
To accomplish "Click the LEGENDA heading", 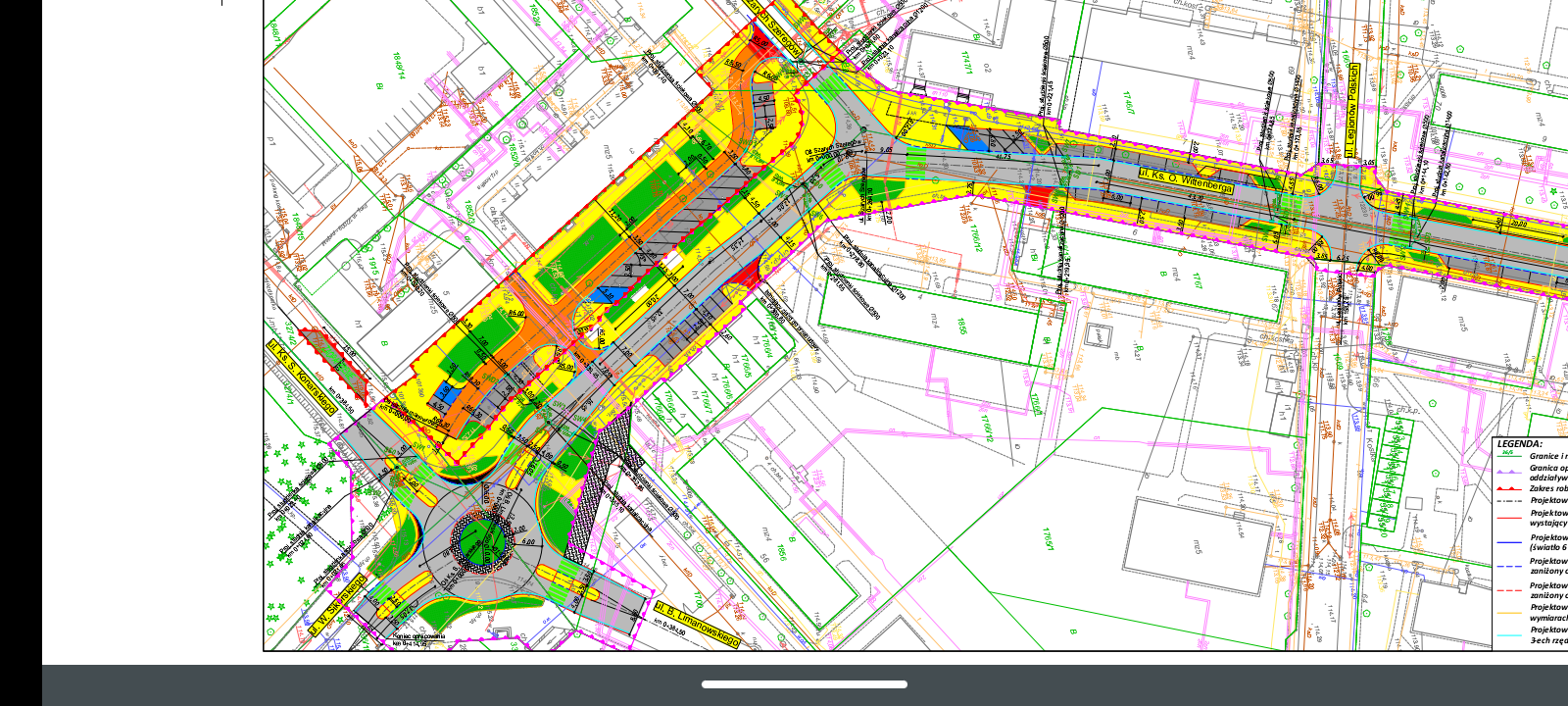I will tap(1519, 444).
